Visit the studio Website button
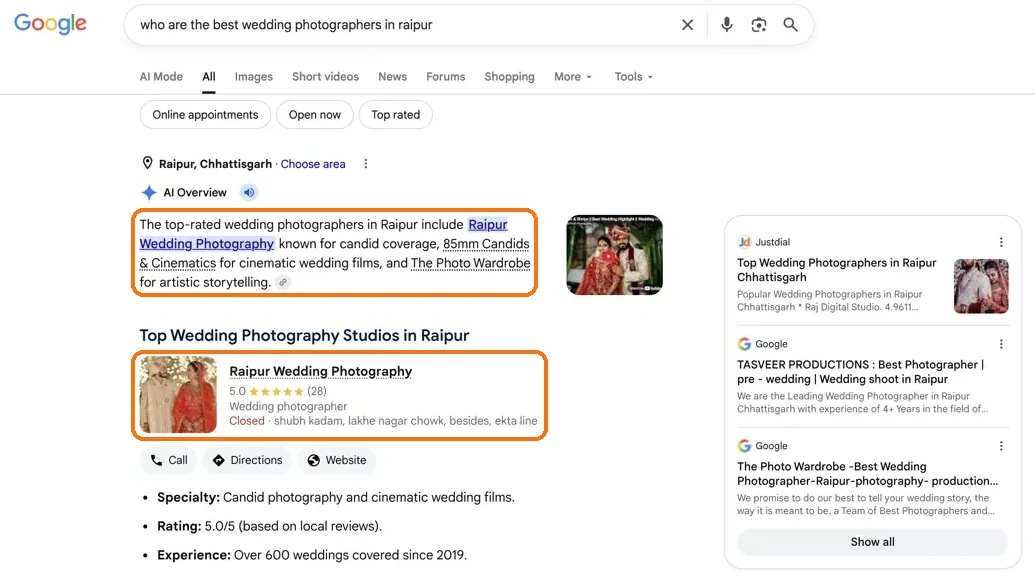 [x=337, y=460]
